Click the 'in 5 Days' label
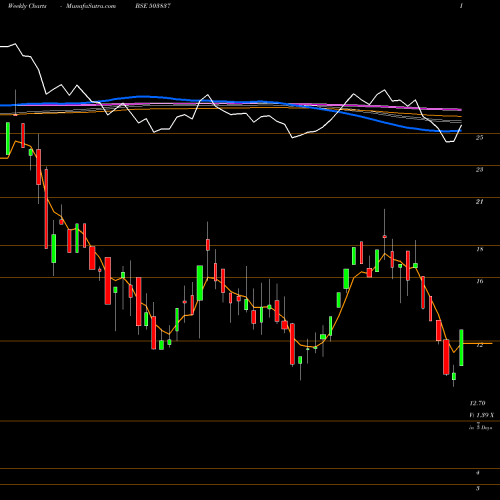Screen dimensions: 500x500 (x=480, y=427)
